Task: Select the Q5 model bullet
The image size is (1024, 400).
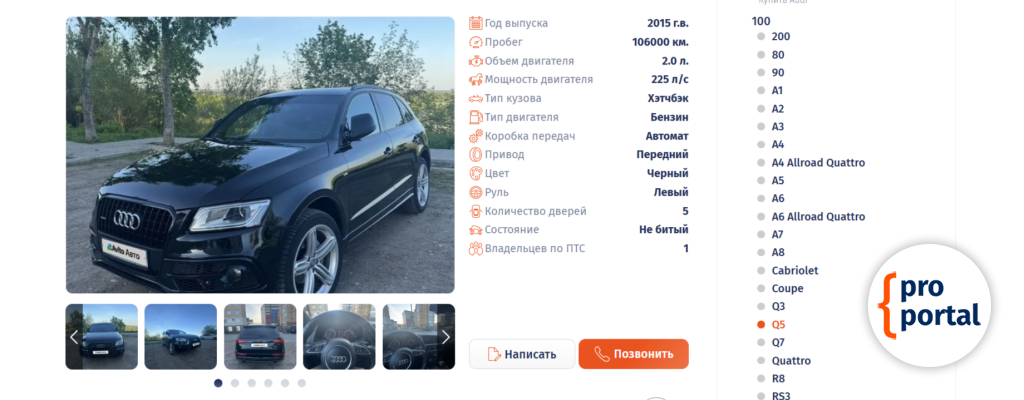Action: point(761,324)
